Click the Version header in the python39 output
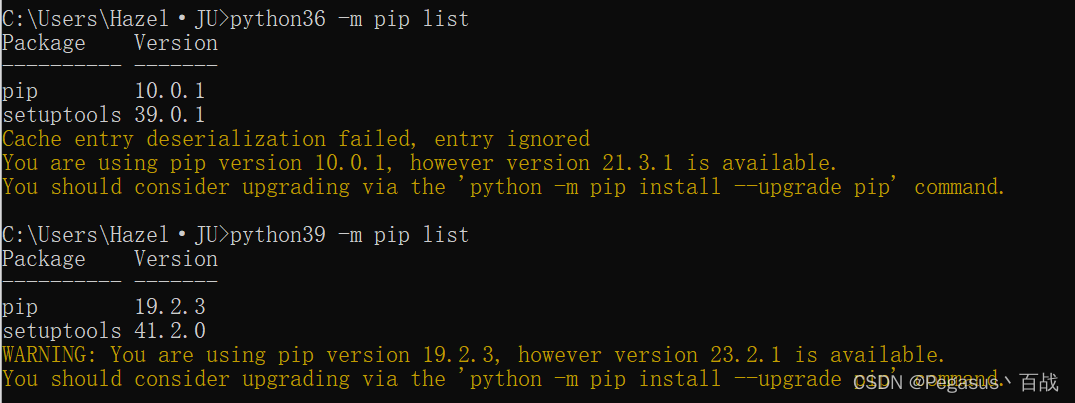1075x403 pixels. 176,259
